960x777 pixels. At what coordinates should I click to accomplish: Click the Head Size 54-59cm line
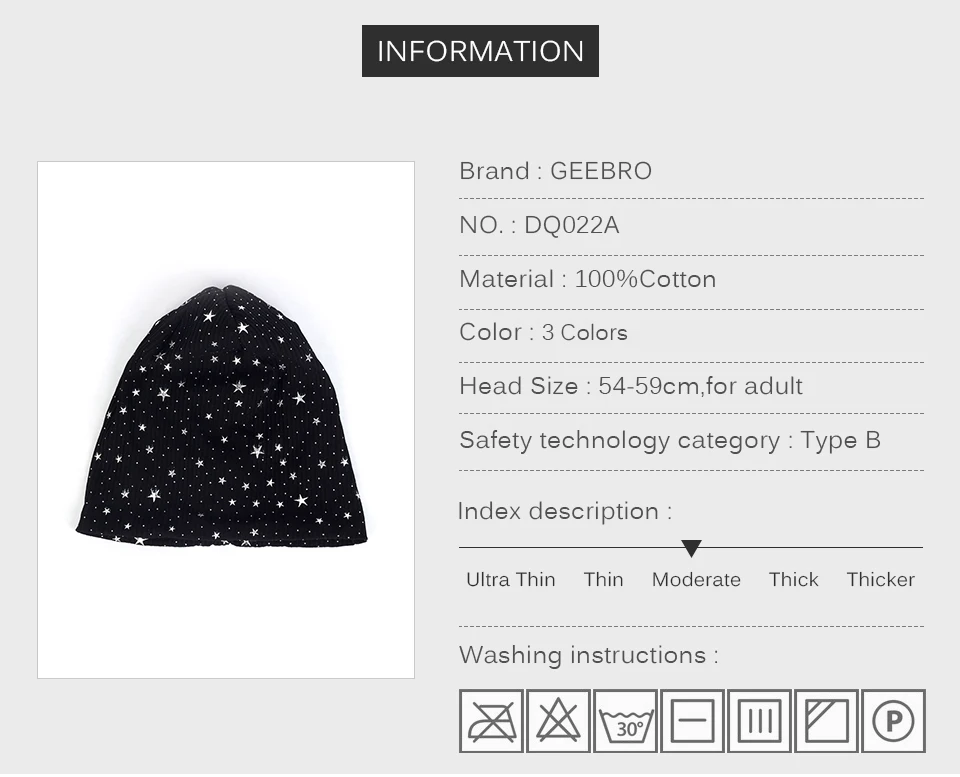[x=631, y=386]
